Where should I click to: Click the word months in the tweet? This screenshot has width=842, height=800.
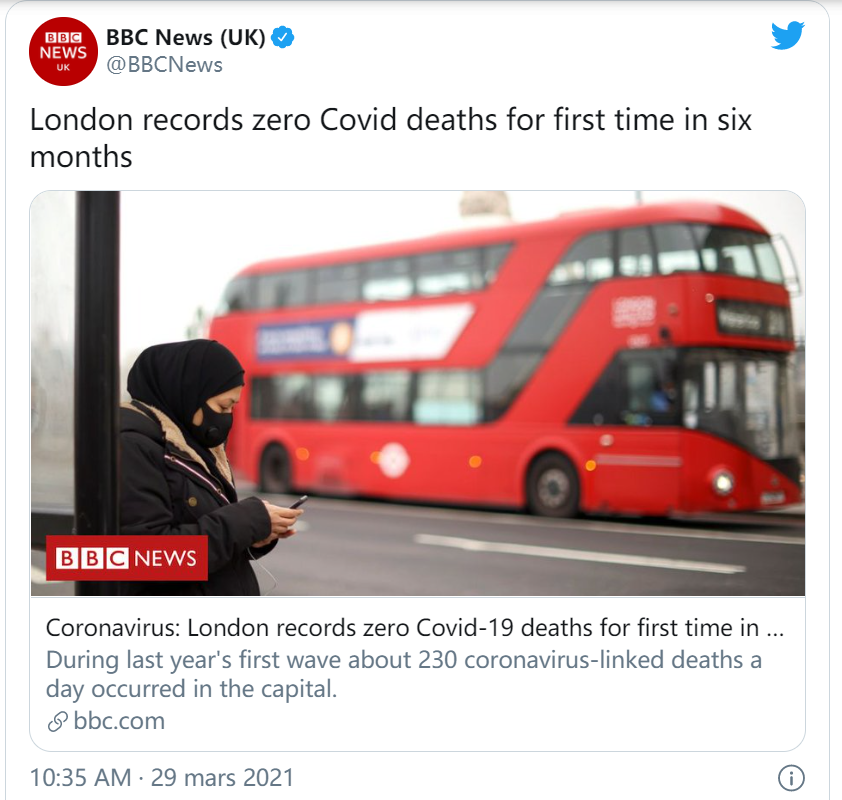point(81,157)
